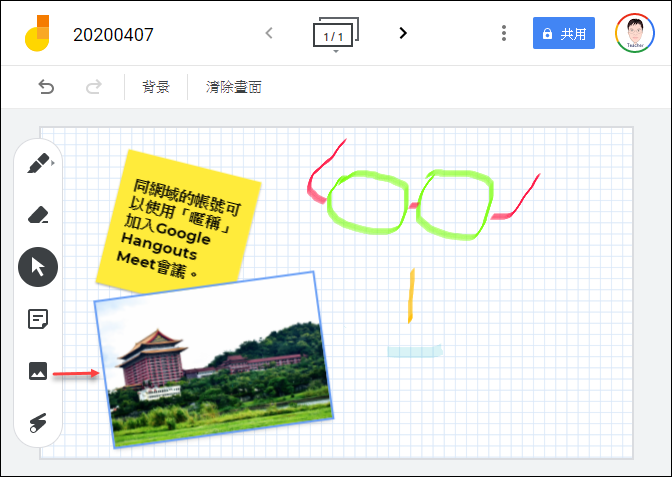Open the three-dot more actions menu
The image size is (672, 477).
(504, 33)
